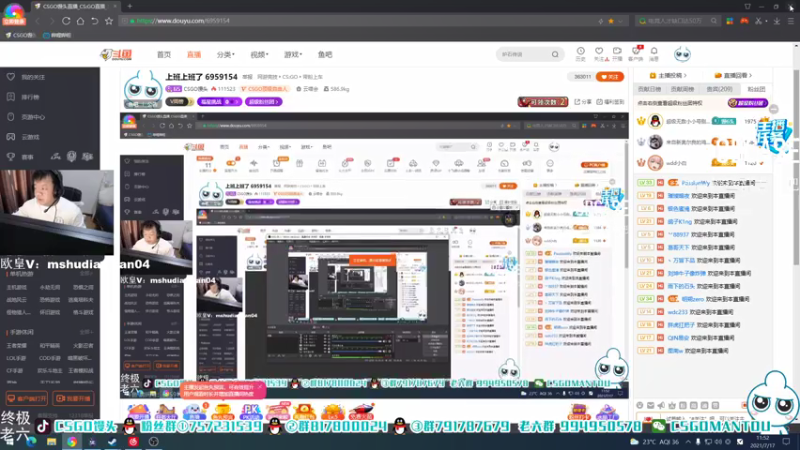Open 排行榜 in left sidebar

coord(24,97)
